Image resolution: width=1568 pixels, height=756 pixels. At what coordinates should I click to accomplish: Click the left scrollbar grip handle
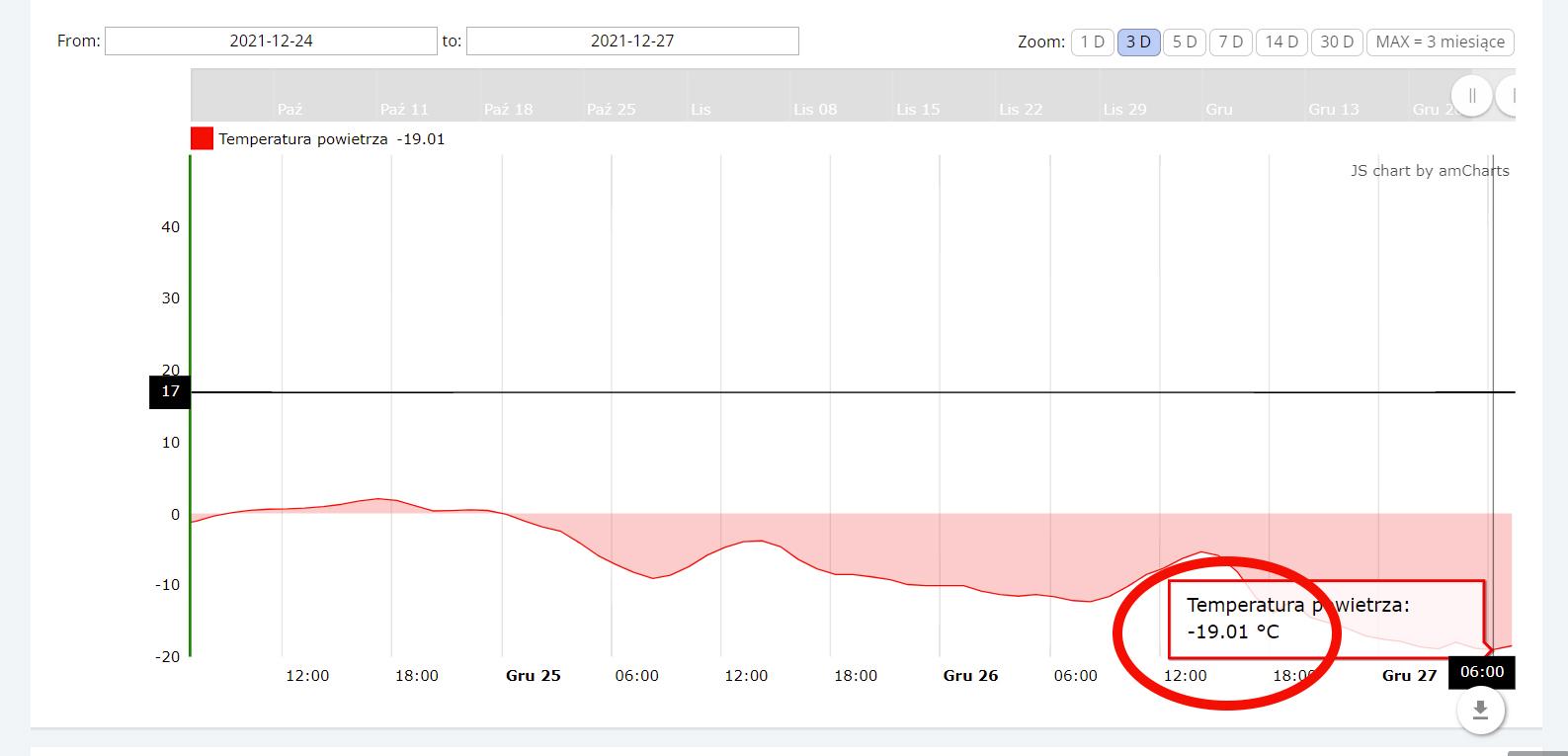(x=1471, y=96)
